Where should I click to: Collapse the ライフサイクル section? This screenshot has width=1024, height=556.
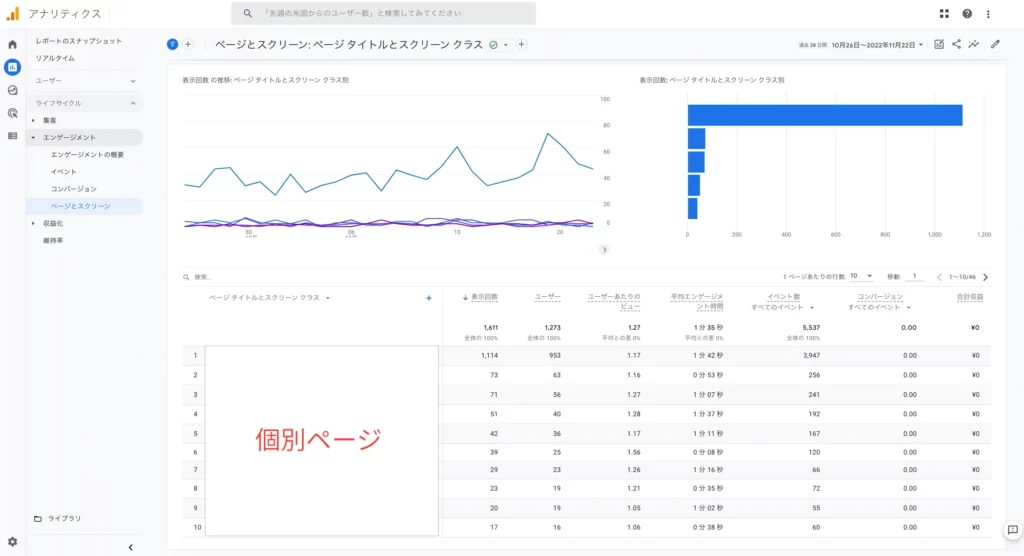click(85, 103)
